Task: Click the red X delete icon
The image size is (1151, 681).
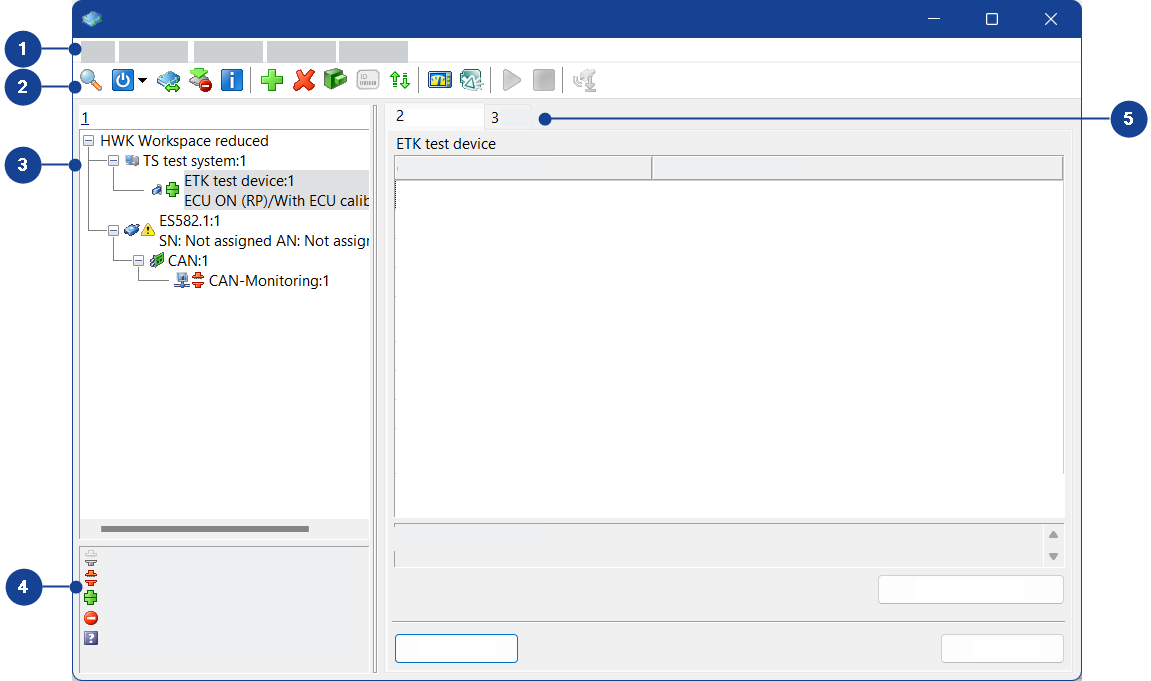Action: click(304, 80)
